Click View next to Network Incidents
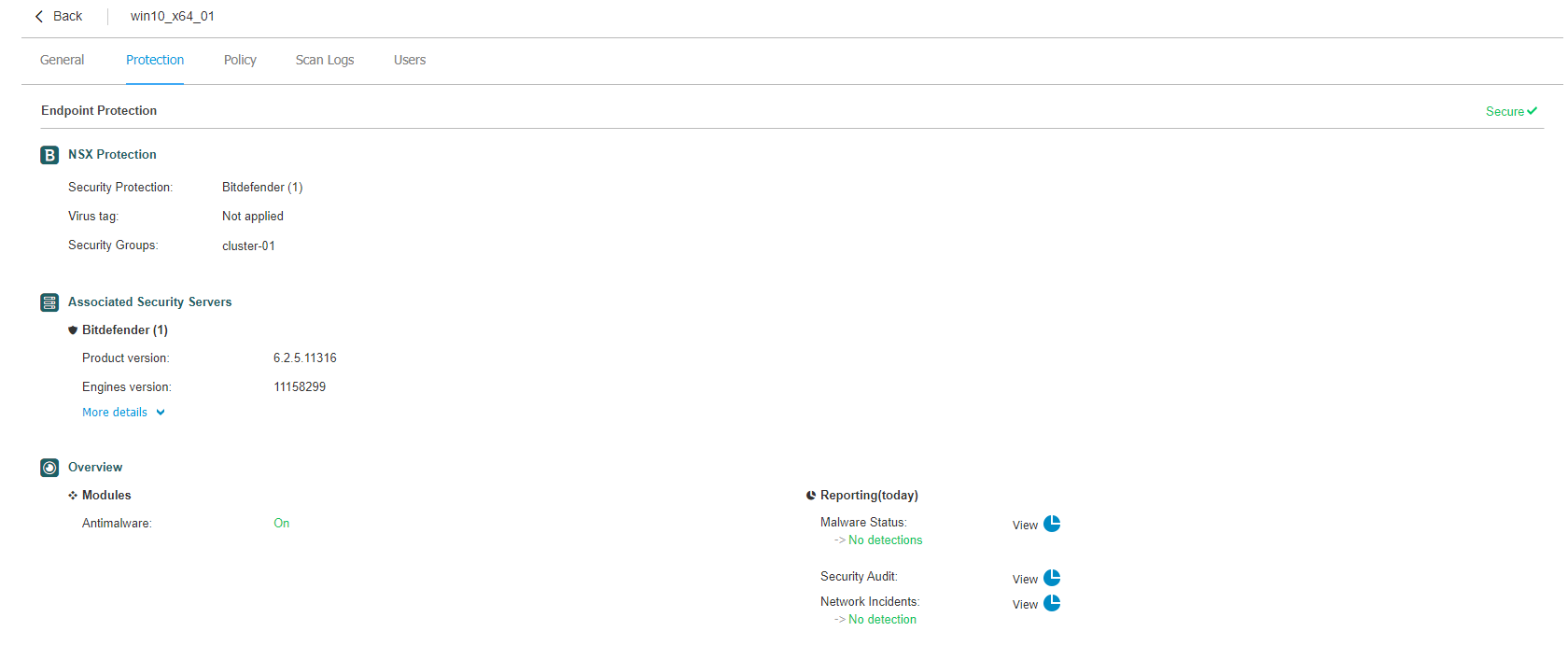1568x645 pixels. click(x=1025, y=605)
